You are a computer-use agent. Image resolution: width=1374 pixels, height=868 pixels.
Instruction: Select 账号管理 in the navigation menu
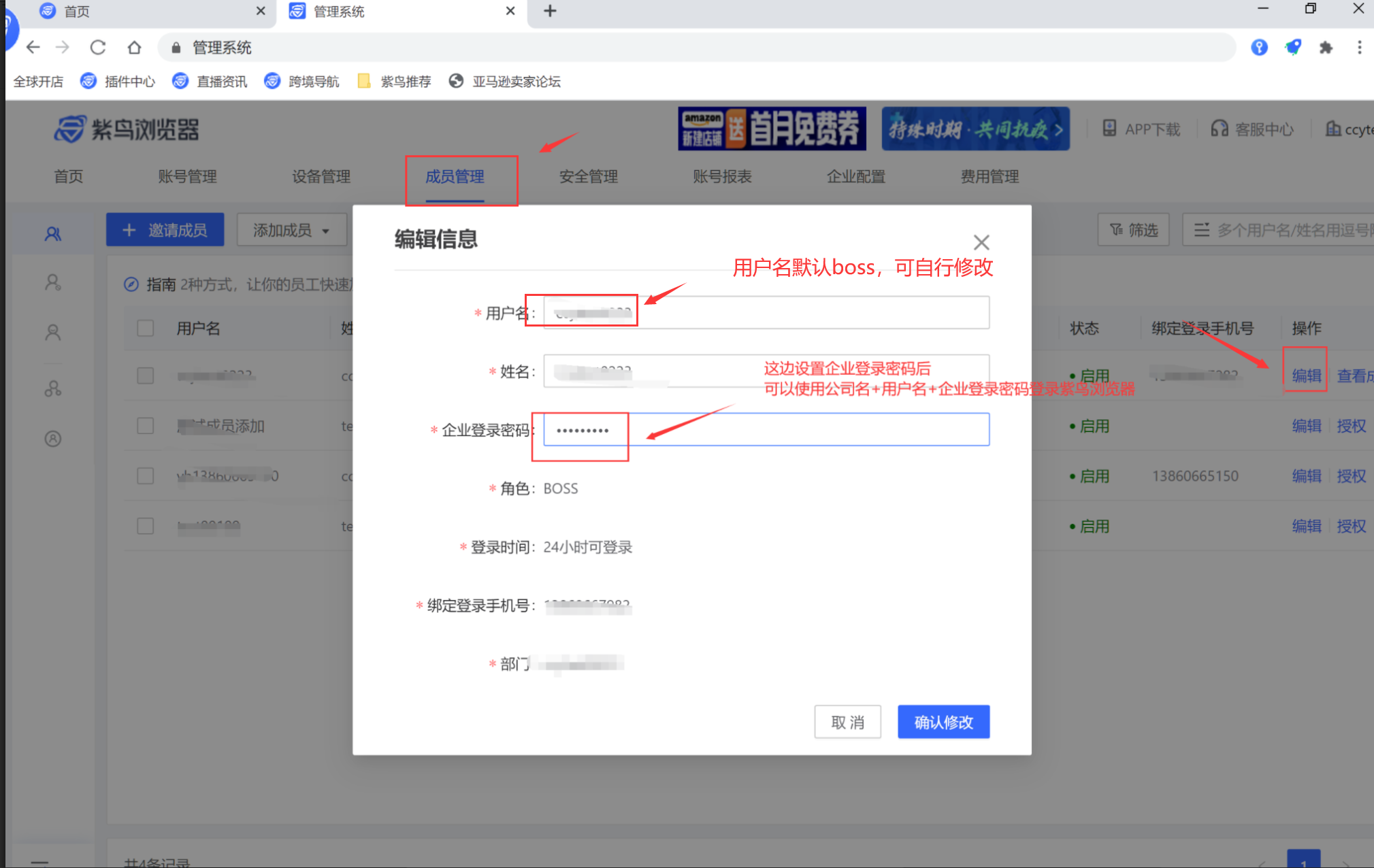[187, 176]
